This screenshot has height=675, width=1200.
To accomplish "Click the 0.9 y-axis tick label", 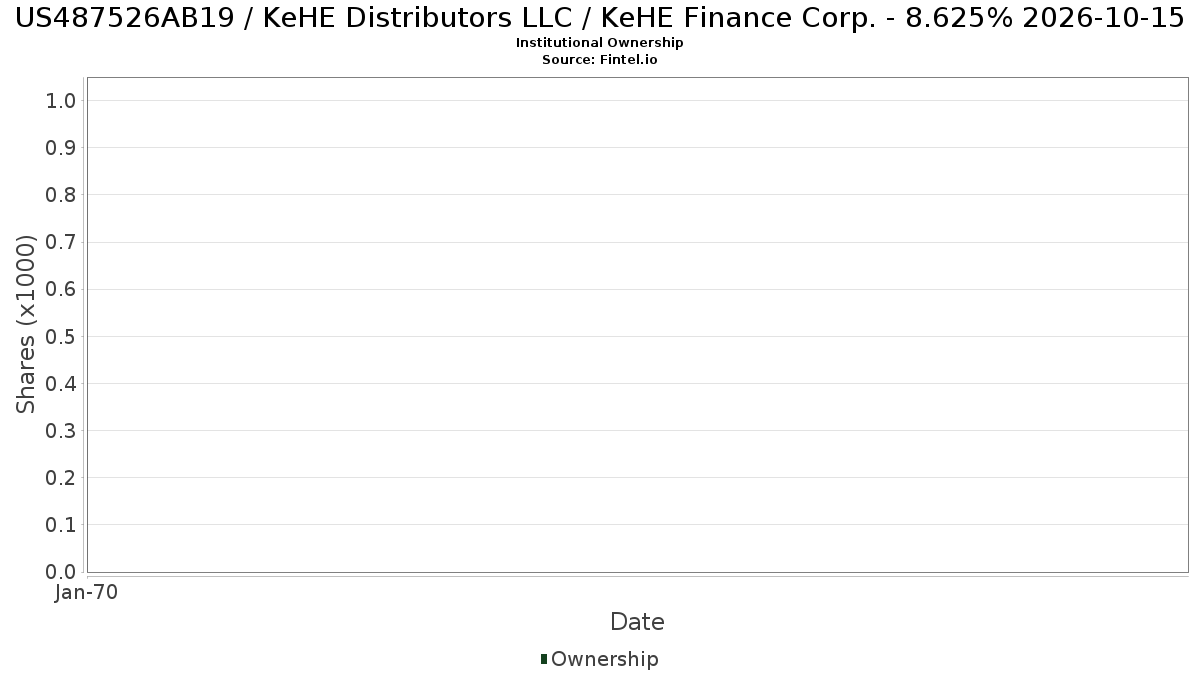I will [x=61, y=148].
